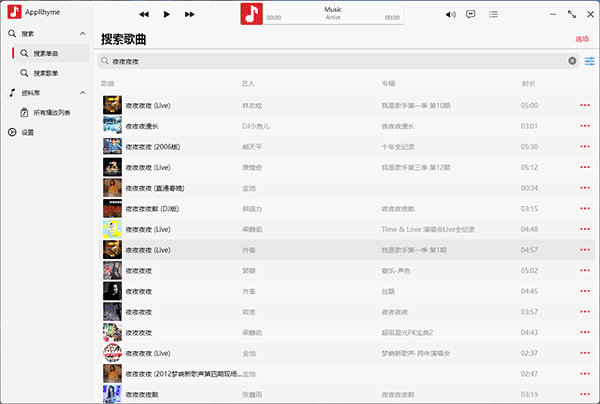The height and width of the screenshot is (404, 600).
Task: Open the volume speaker control
Action: (x=450, y=15)
